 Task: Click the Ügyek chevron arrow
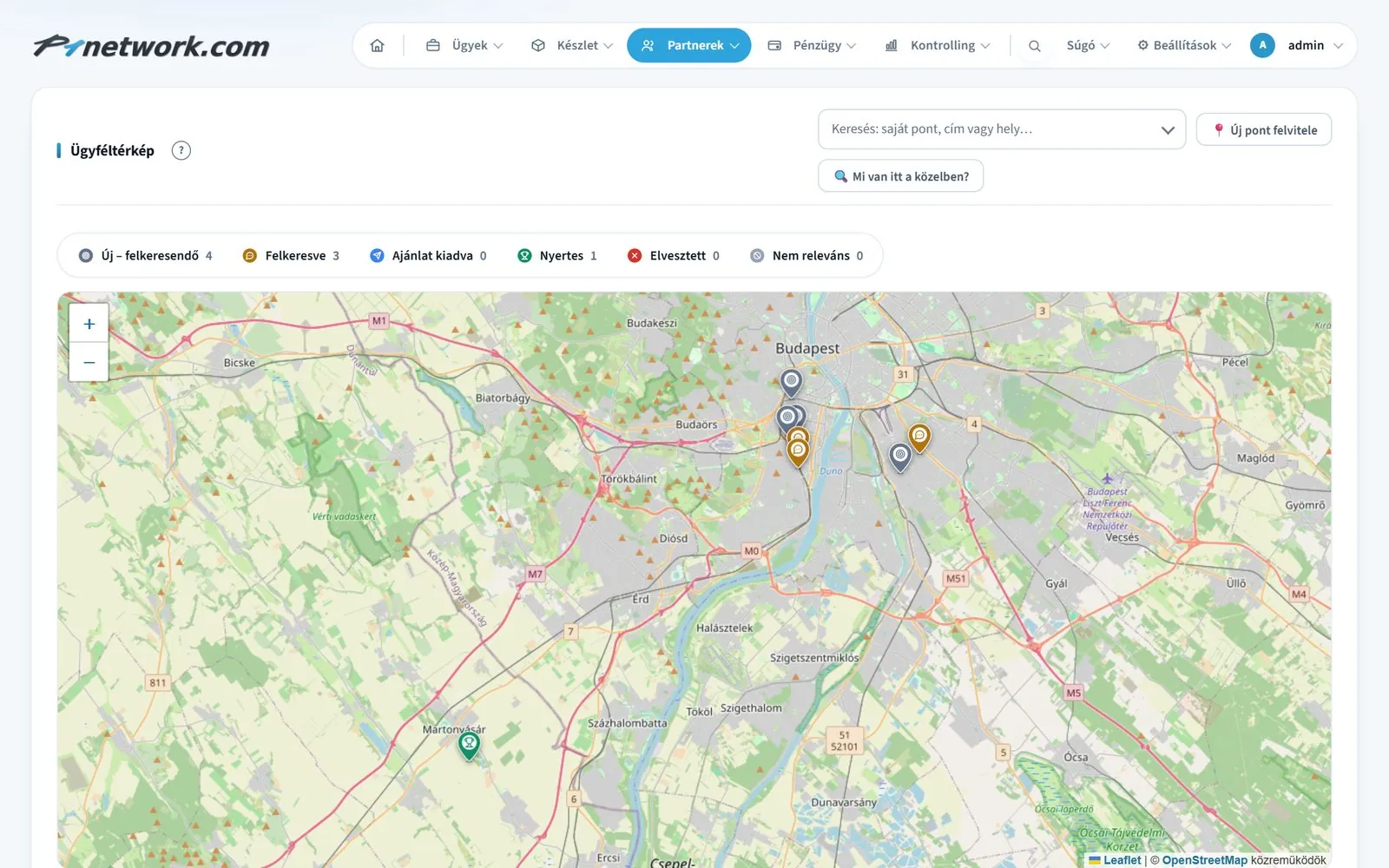point(498,46)
